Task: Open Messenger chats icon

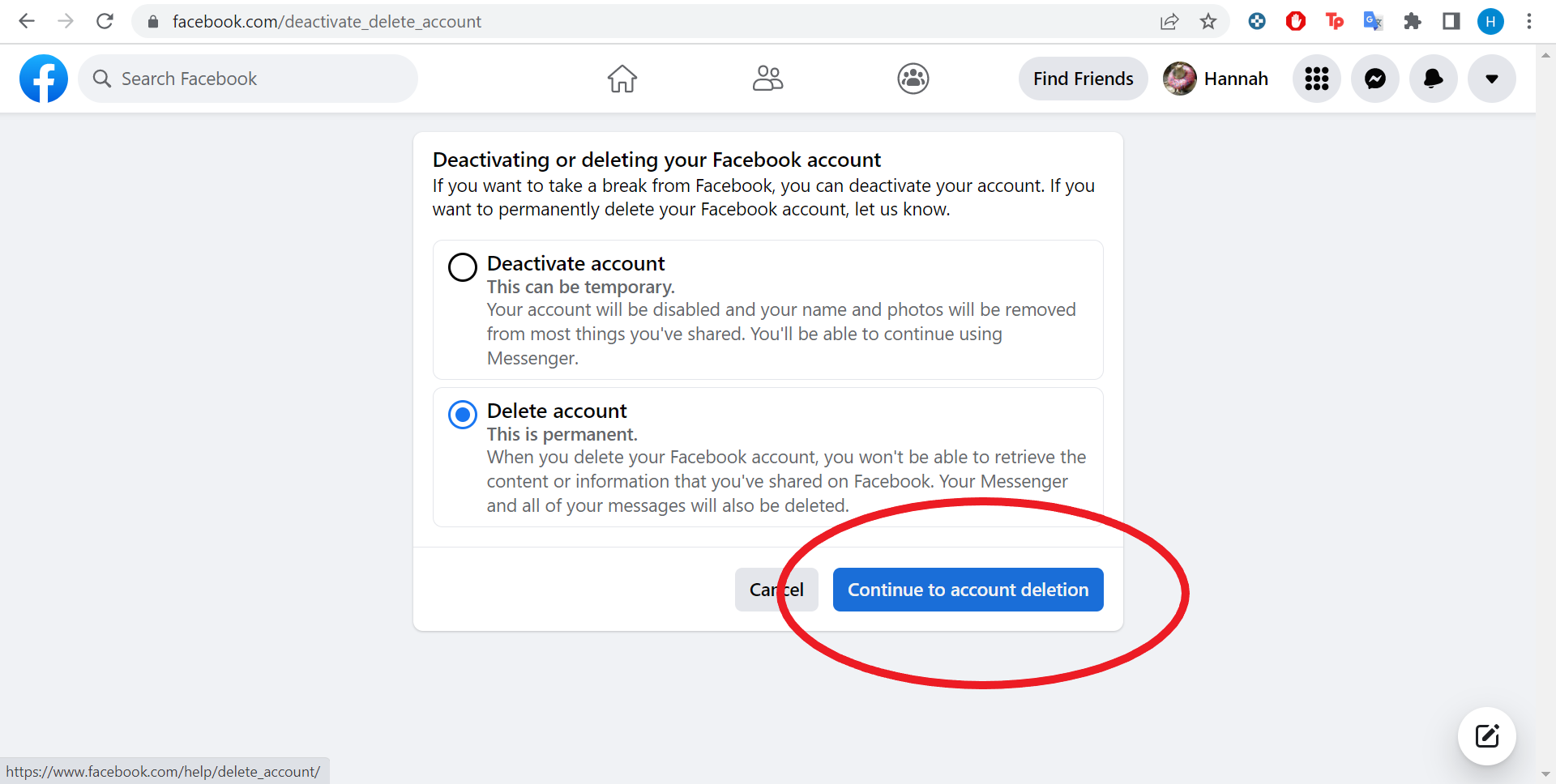Action: [x=1374, y=79]
